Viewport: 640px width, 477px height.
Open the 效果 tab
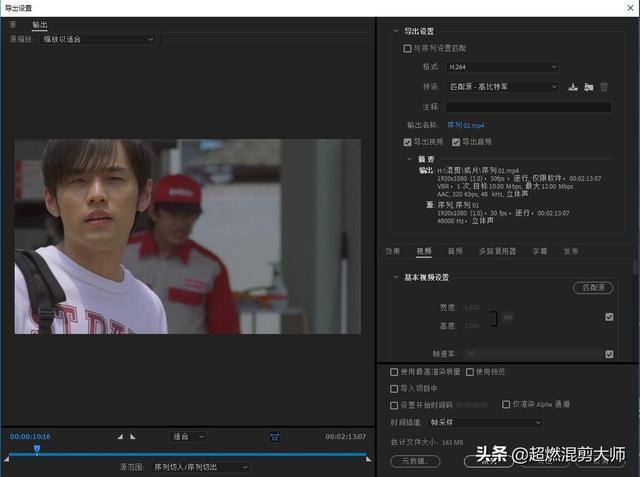[x=393, y=251]
